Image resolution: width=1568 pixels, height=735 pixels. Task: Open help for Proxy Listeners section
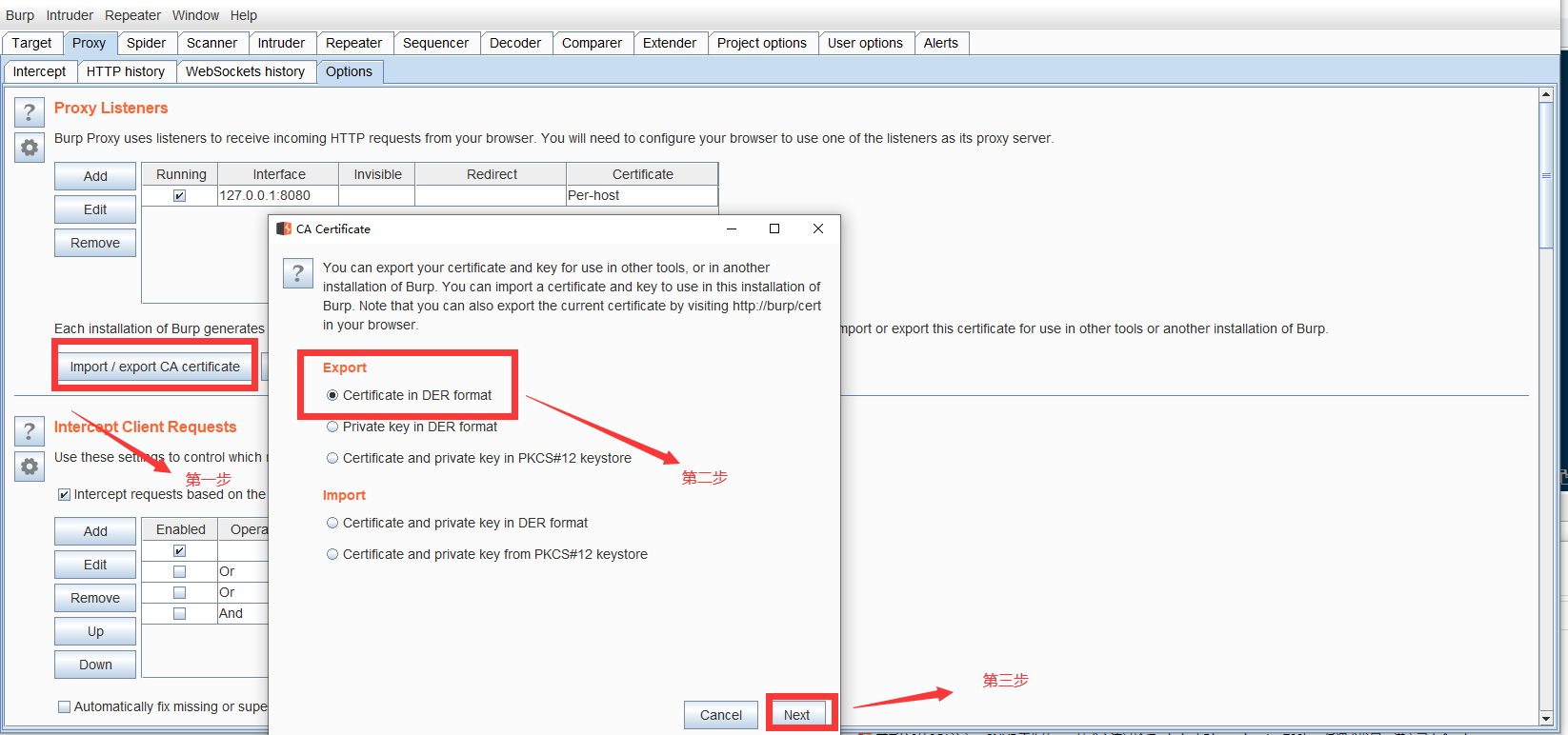point(30,113)
